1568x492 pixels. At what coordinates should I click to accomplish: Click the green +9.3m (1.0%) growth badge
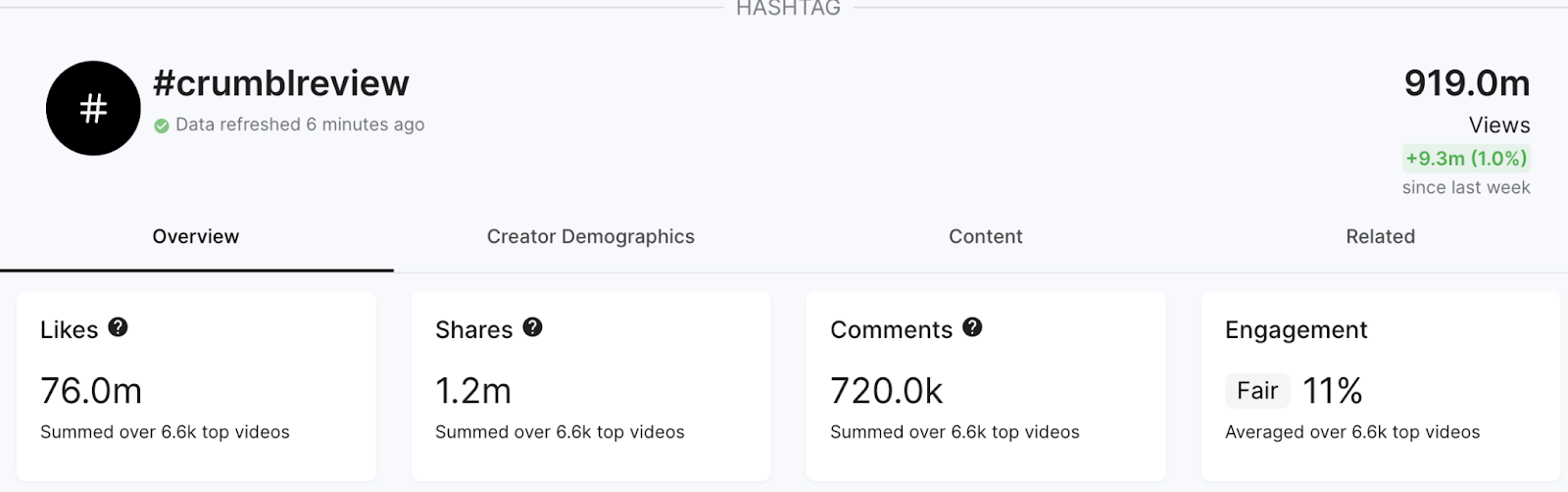1466,158
